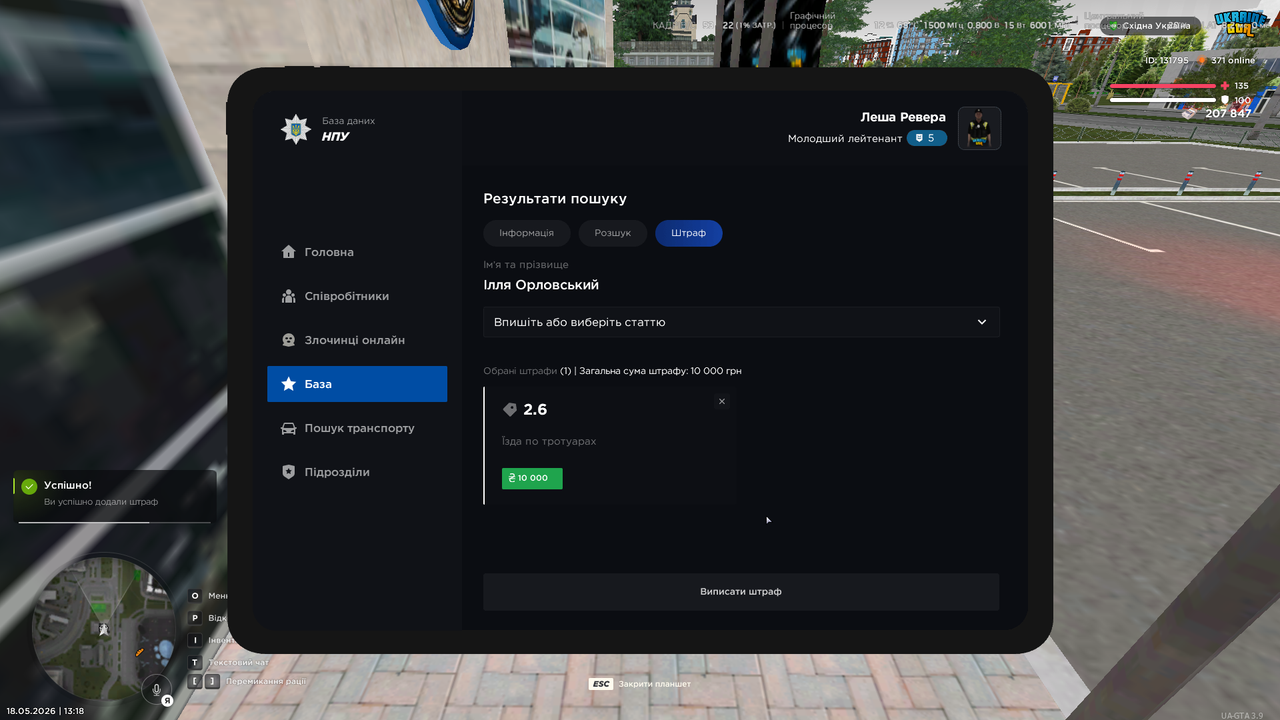Click the Успішно! notification title
This screenshot has width=1280, height=720.
[68, 485]
